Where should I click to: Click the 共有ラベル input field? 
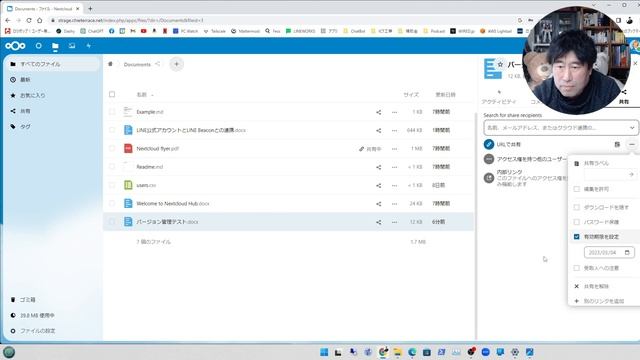tap(606, 174)
